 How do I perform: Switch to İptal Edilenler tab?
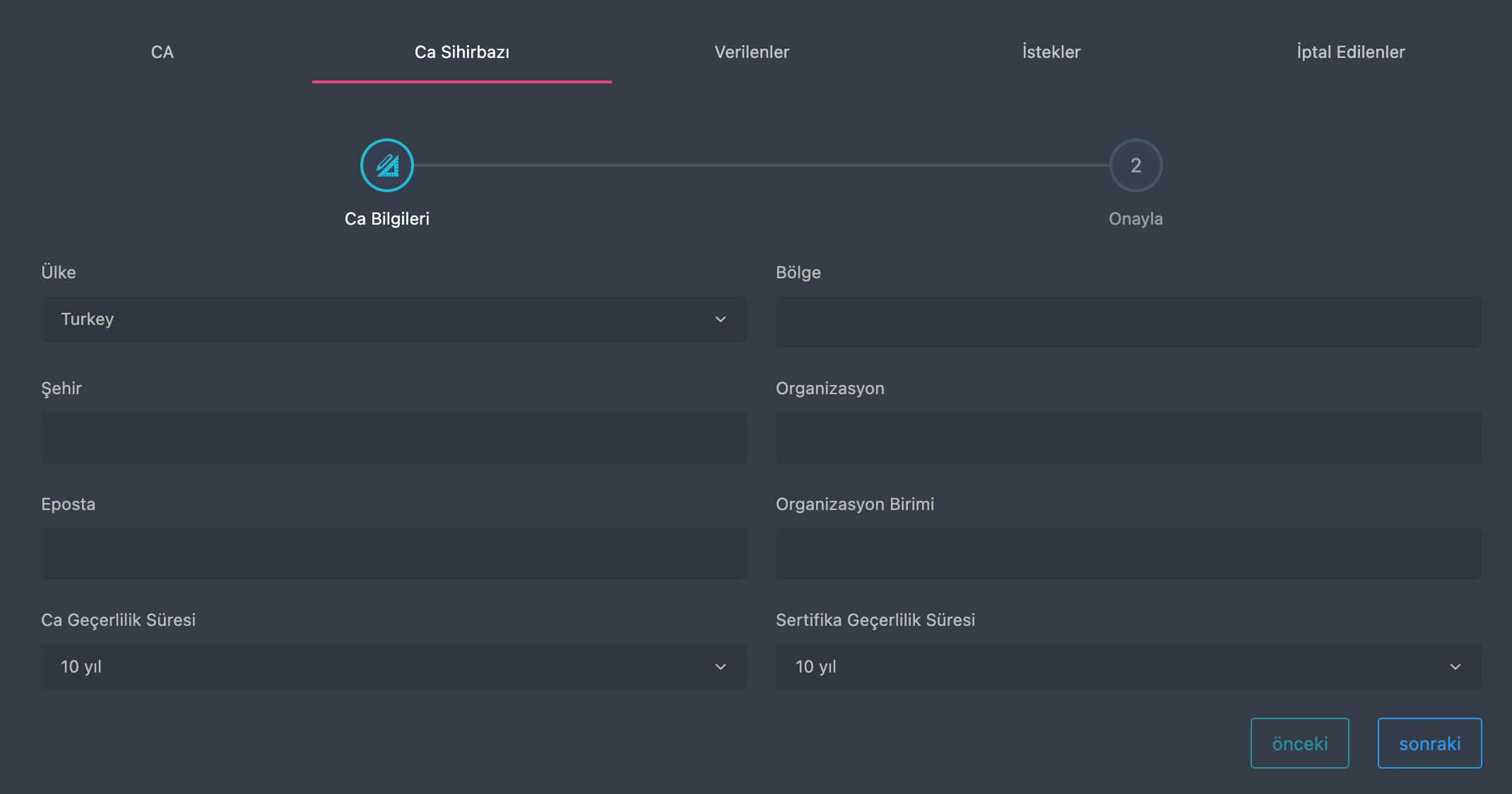[1350, 52]
